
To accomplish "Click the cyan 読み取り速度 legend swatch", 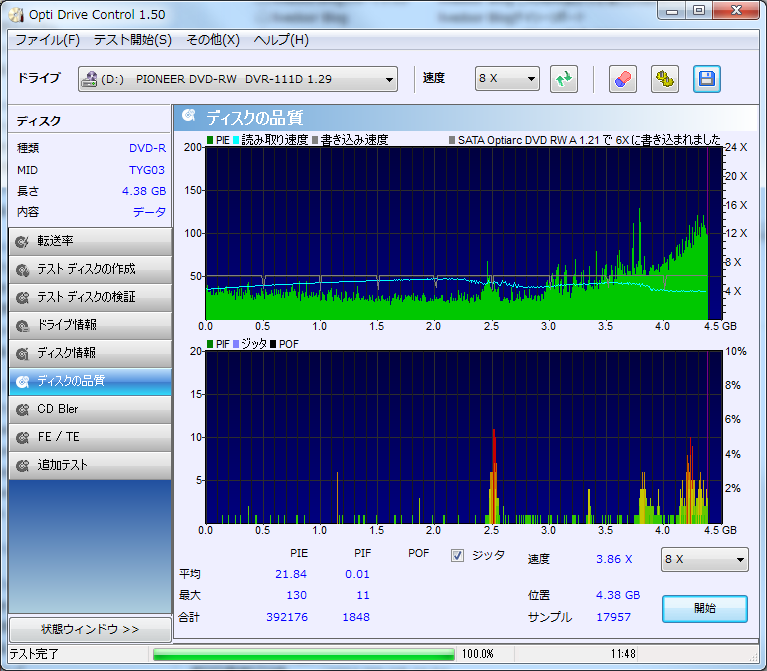I will coord(236,140).
